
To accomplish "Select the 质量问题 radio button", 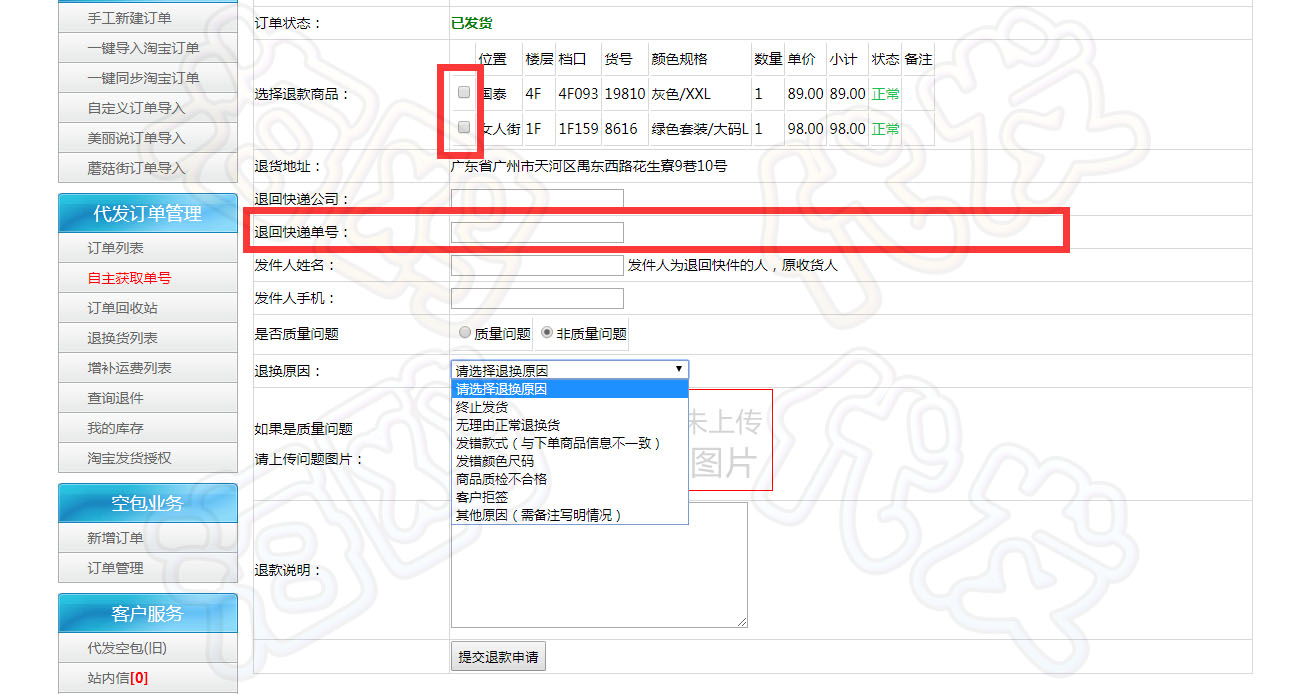I will [x=464, y=333].
